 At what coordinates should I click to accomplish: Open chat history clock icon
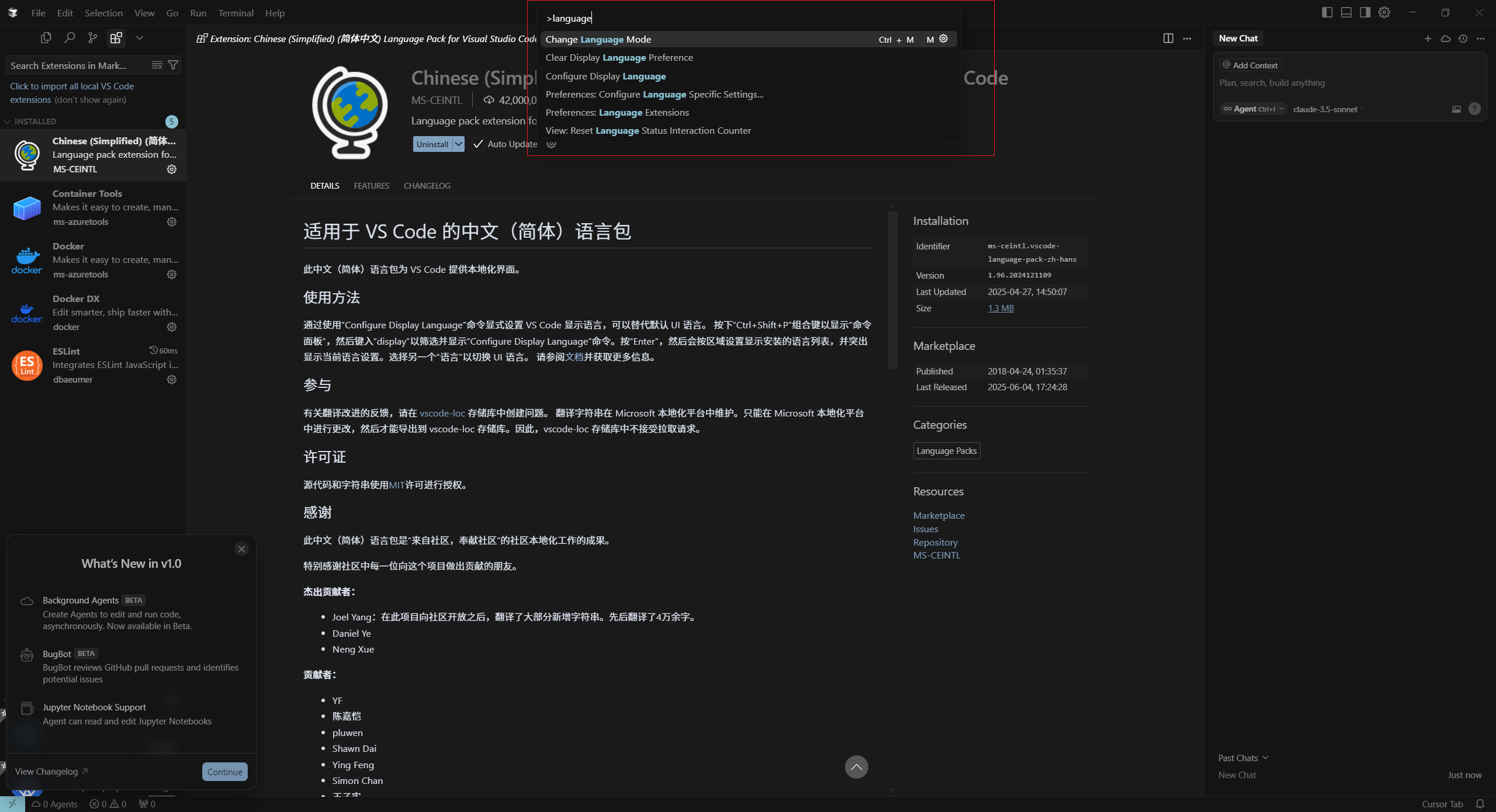tap(1463, 39)
